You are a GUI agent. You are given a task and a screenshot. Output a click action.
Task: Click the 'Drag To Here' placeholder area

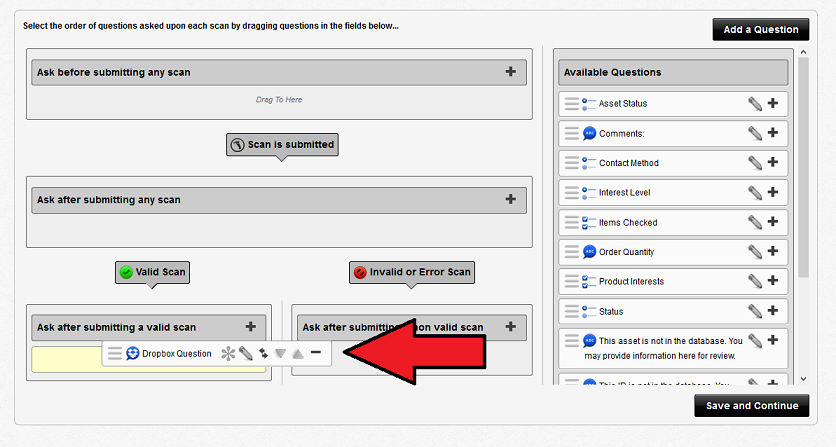point(279,100)
